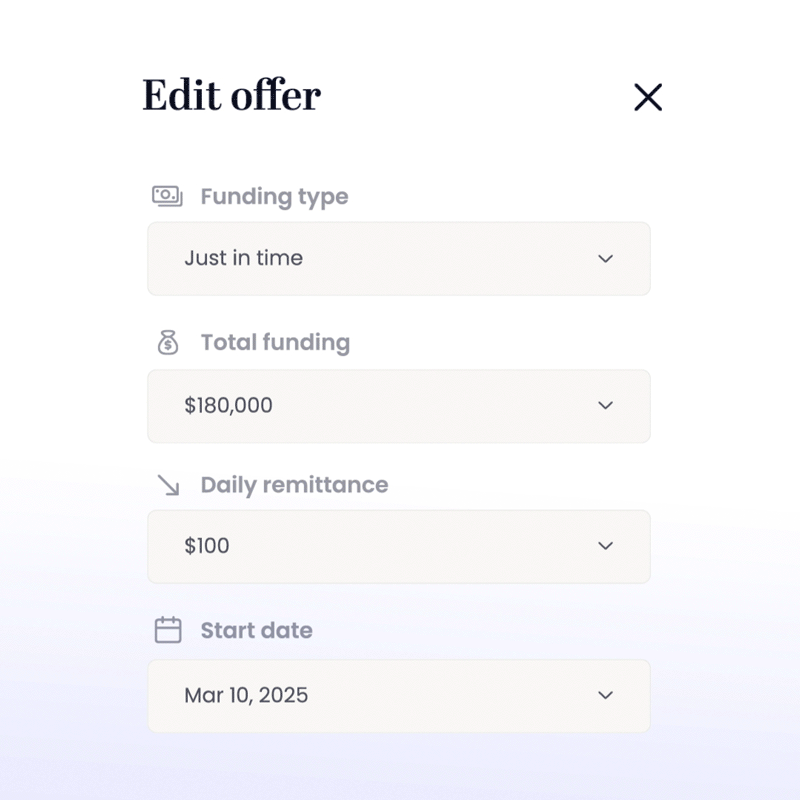Click the diagonal arrow Daily remittance icon
The image size is (800, 800).
click(168, 485)
